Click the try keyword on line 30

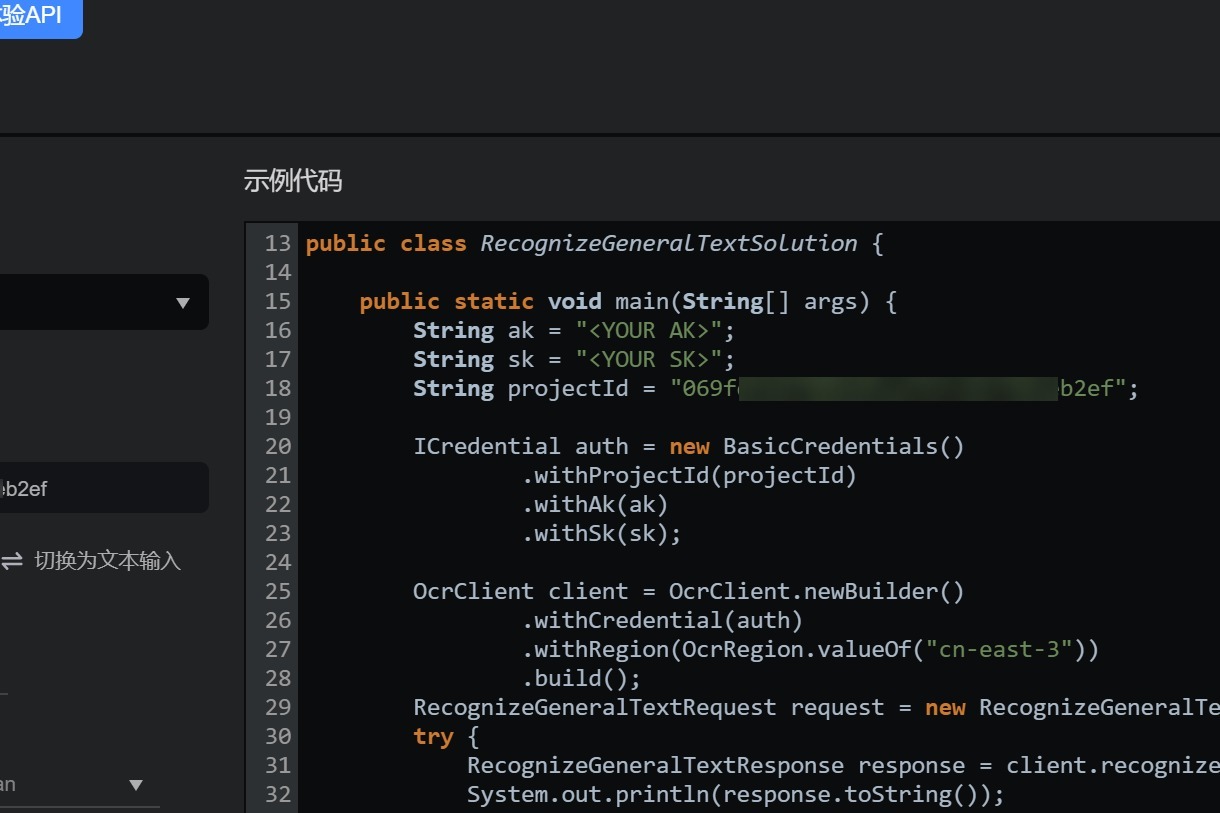pyautogui.click(x=433, y=736)
